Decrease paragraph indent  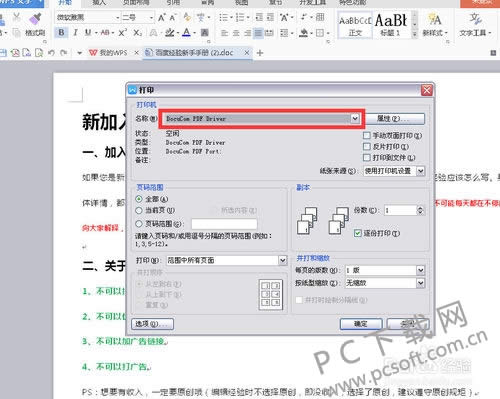259,17
